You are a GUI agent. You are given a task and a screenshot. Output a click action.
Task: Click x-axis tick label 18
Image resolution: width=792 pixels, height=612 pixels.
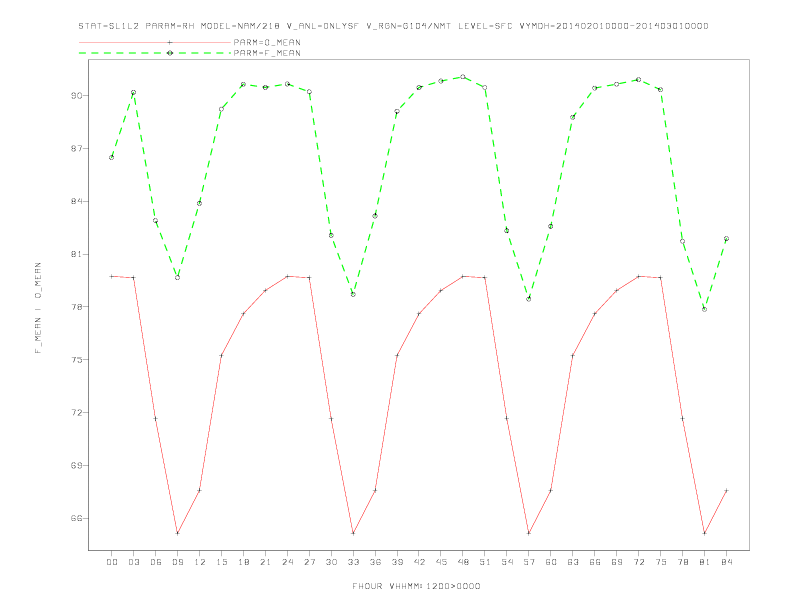point(243,562)
